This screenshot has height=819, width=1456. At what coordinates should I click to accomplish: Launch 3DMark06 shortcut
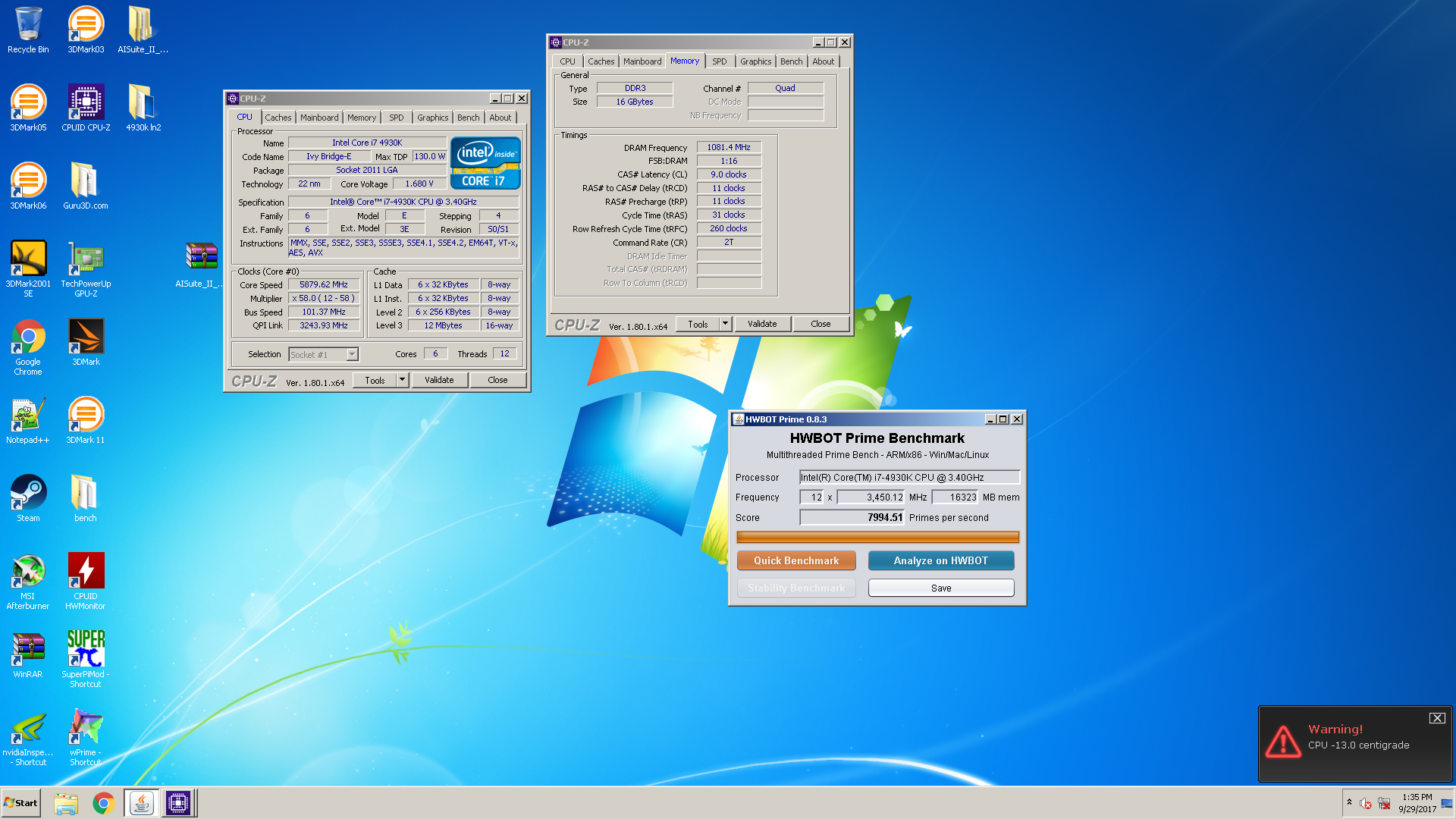tap(28, 186)
